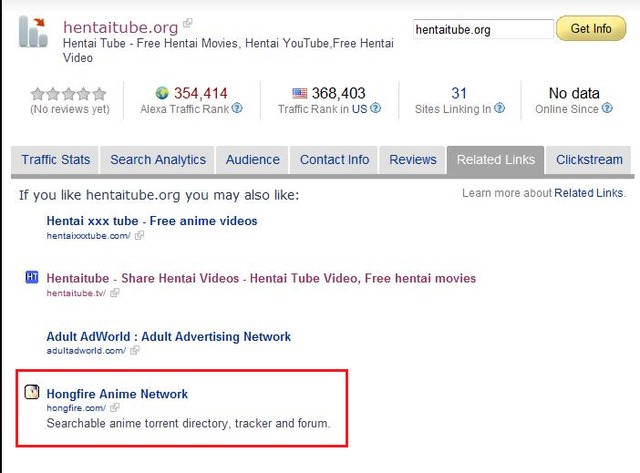The height and width of the screenshot is (473, 640).
Task: Open external link icon after hentaixxxtube.com/
Action: pyautogui.click(x=140, y=235)
